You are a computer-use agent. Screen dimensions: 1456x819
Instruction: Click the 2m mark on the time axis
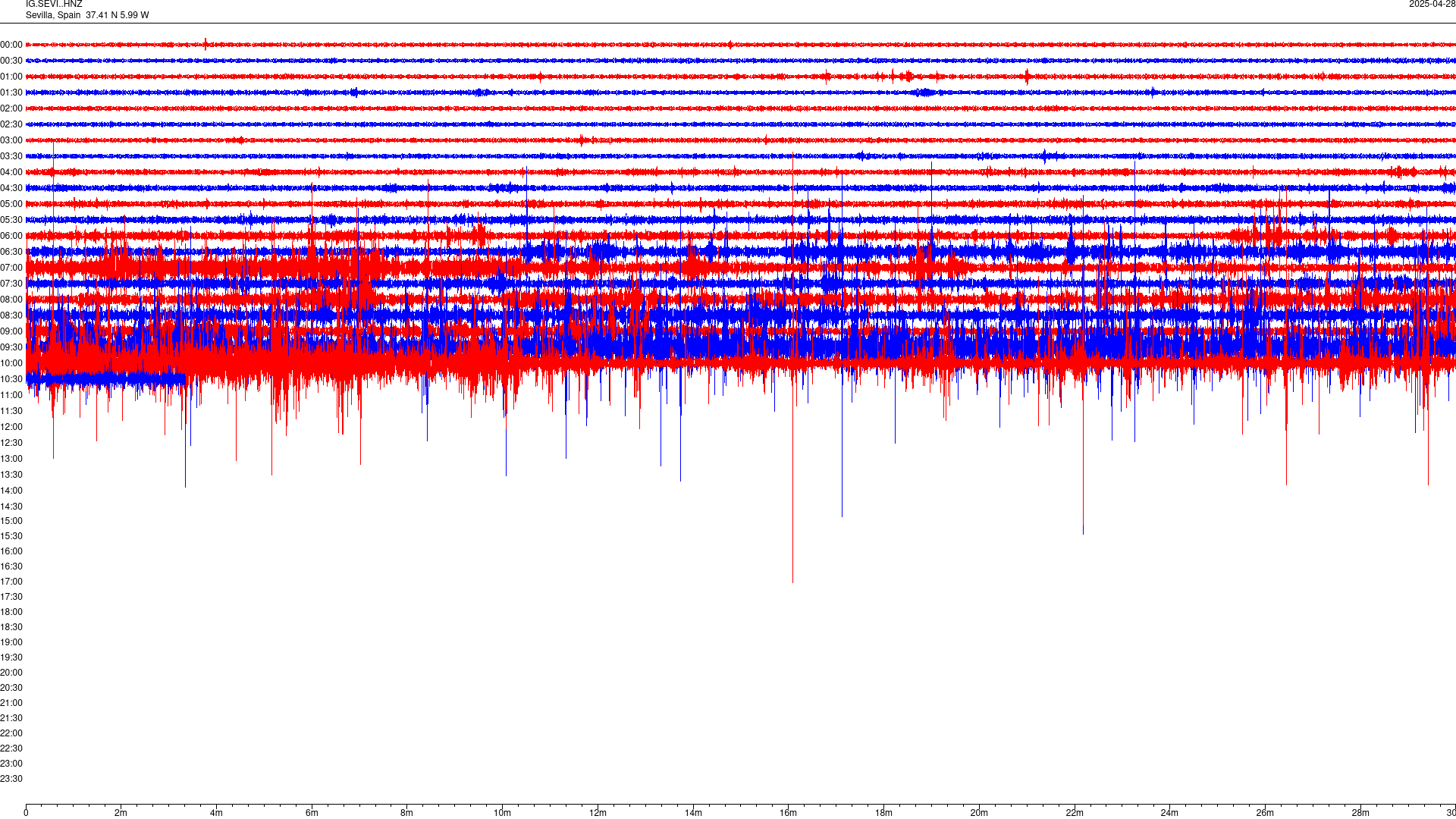click(x=121, y=813)
